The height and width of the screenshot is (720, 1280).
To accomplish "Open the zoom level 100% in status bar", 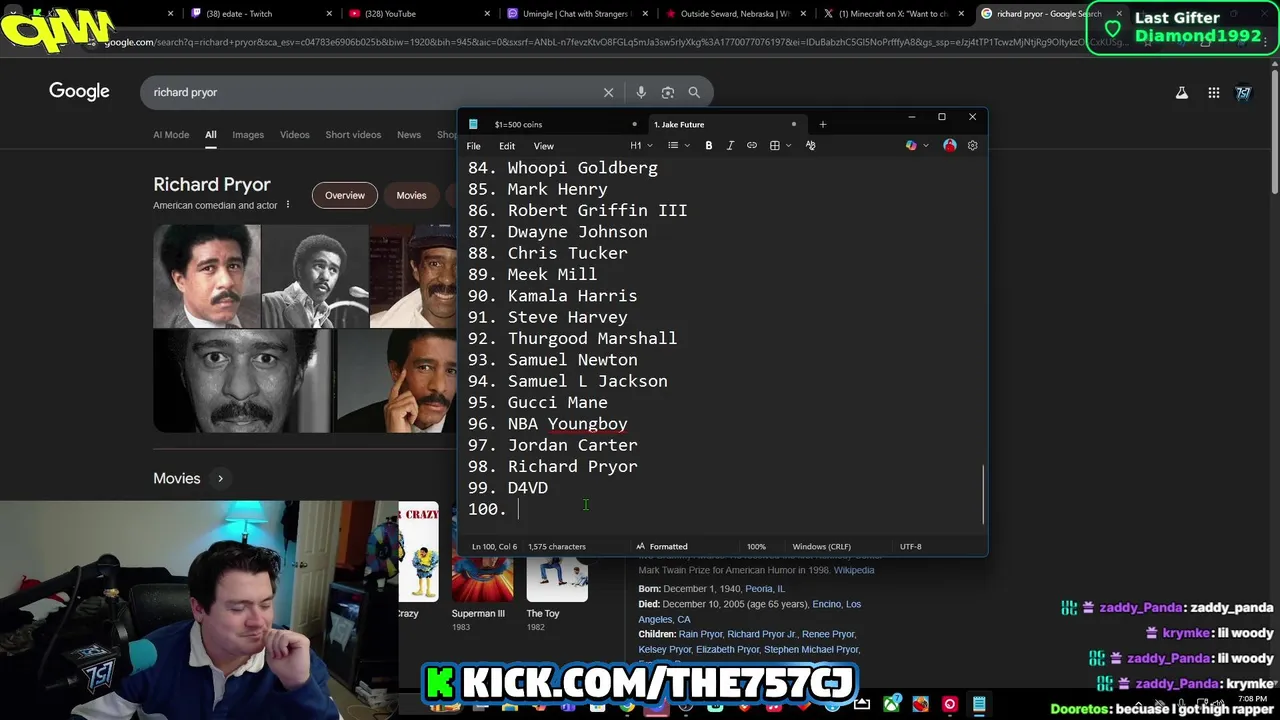I will pyautogui.click(x=756, y=546).
